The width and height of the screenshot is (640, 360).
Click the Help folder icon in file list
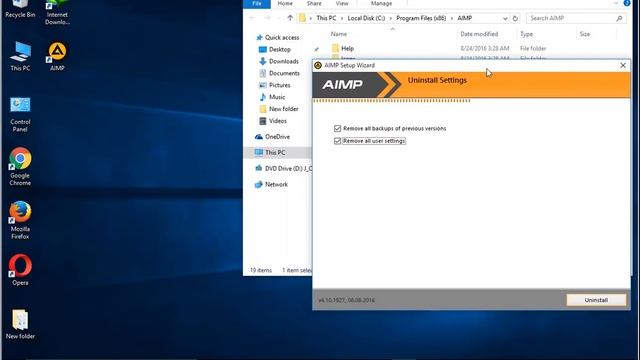point(336,48)
